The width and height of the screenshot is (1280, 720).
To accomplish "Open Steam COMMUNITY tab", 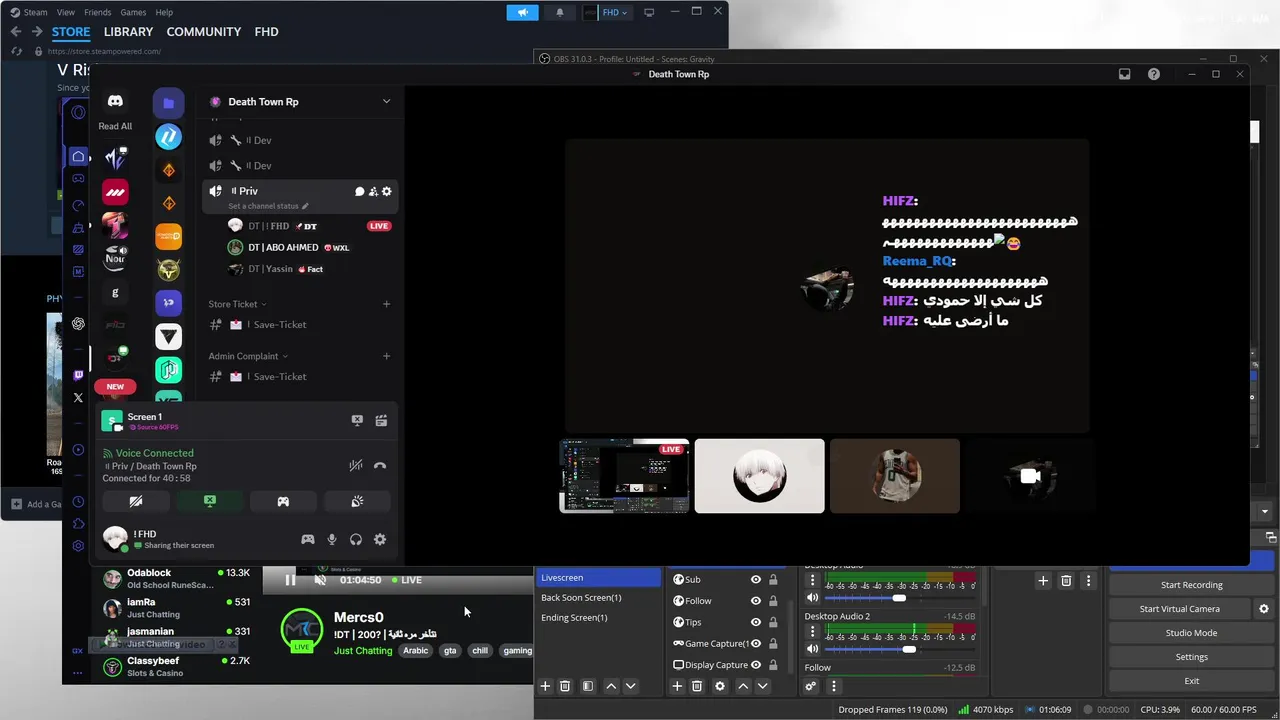I will coord(204,32).
